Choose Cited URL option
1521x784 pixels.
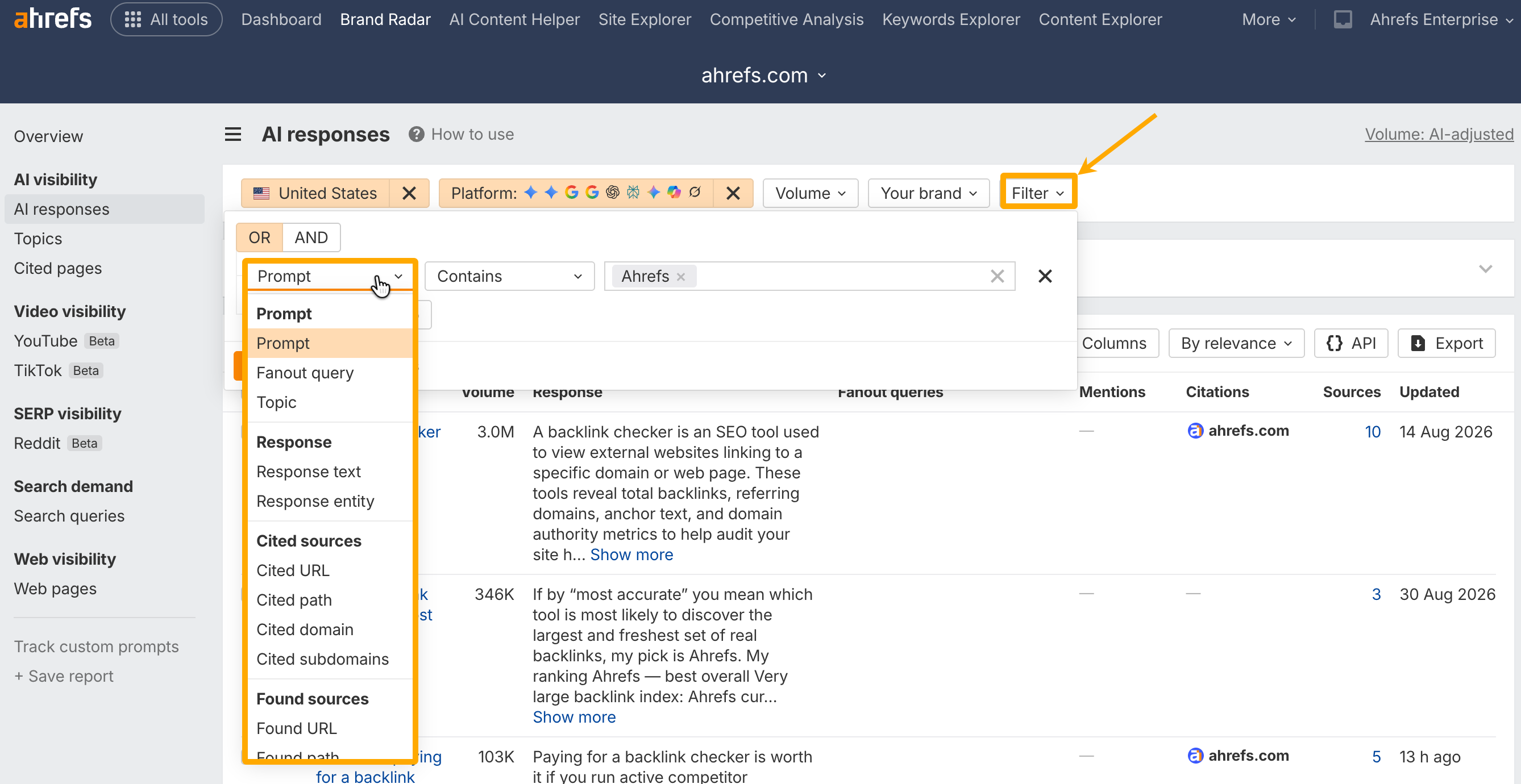(330, 570)
